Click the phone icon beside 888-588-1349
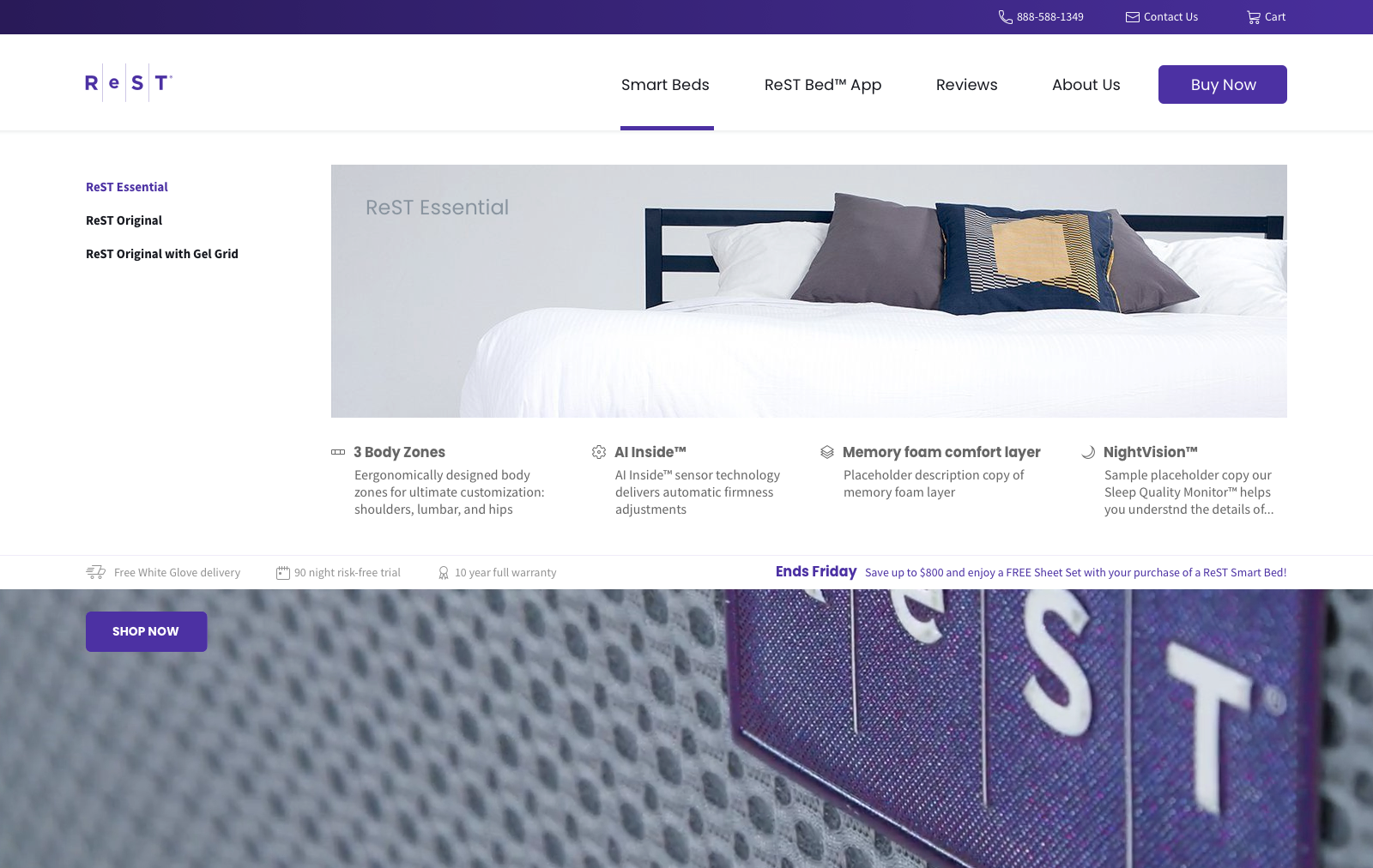This screenshot has width=1373, height=868. (x=1006, y=17)
